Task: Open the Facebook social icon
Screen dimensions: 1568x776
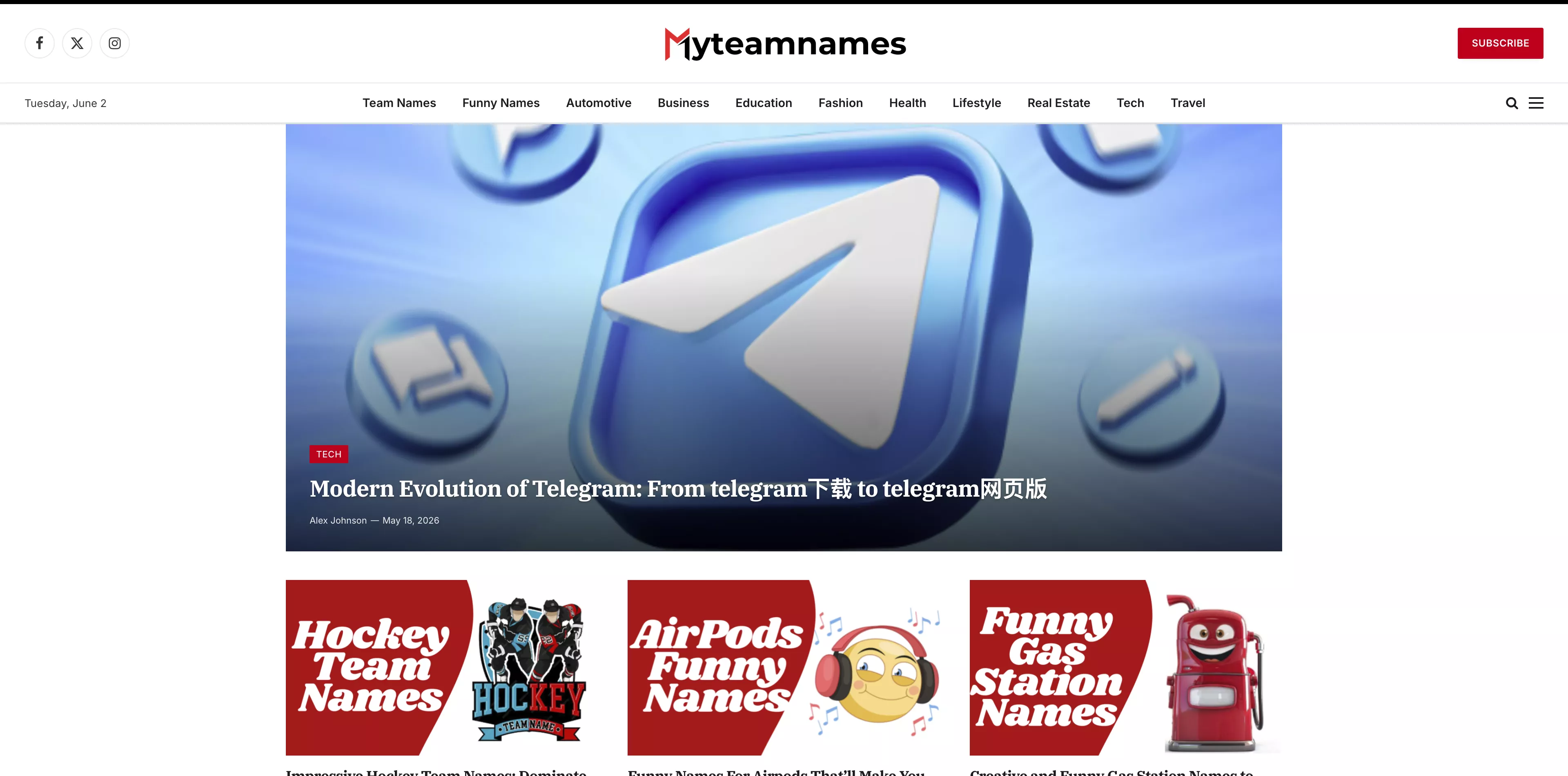Action: click(40, 43)
